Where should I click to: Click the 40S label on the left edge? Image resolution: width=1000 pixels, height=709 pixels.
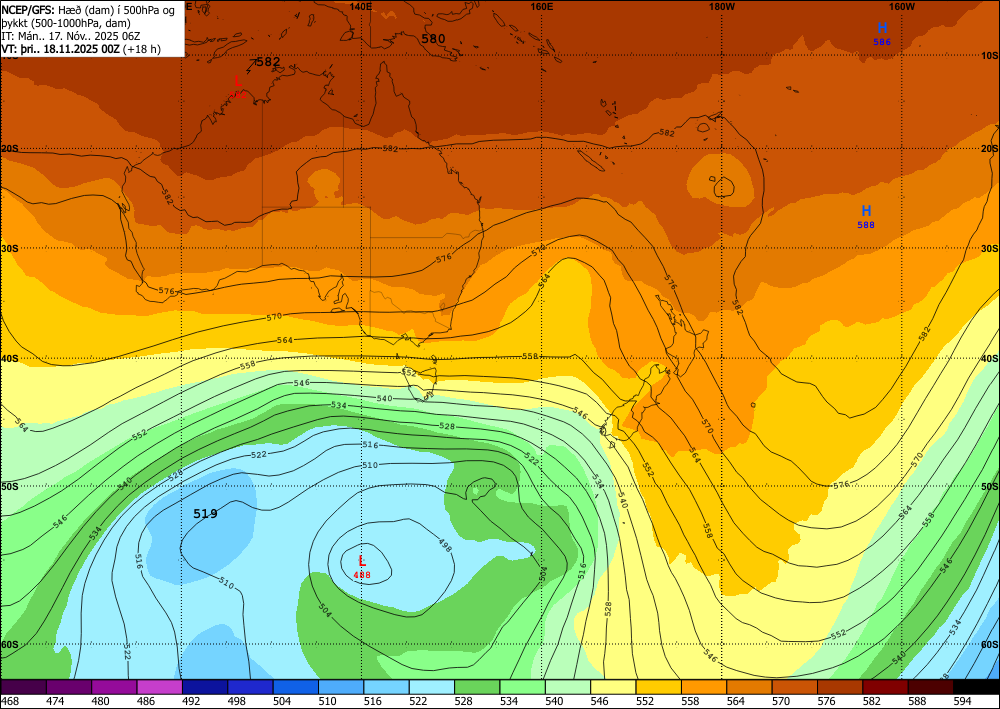pos(10,359)
